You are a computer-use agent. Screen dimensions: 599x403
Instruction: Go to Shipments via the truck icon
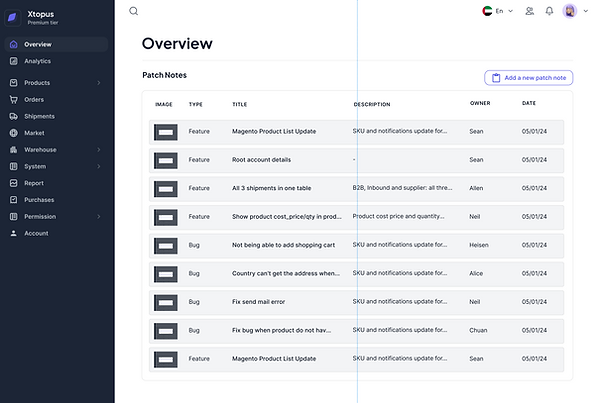pyautogui.click(x=13, y=116)
